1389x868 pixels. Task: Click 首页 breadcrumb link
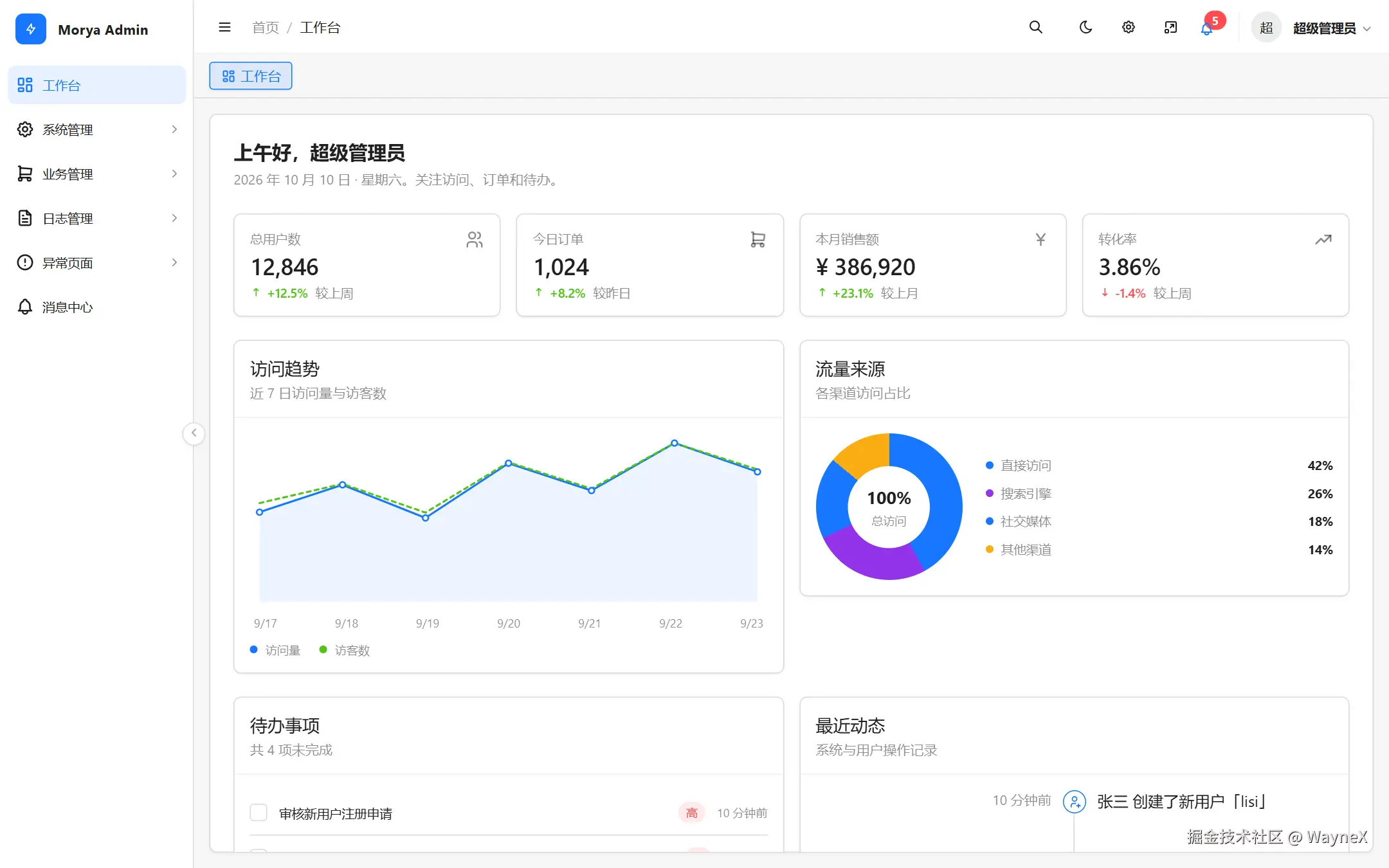tap(266, 27)
